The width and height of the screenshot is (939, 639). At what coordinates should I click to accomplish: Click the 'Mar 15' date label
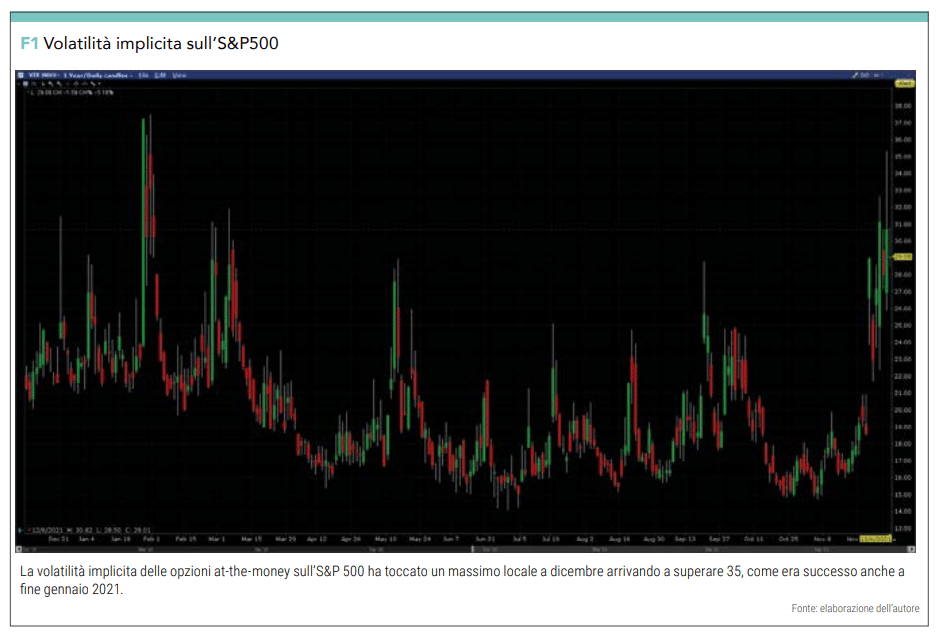pos(252,539)
